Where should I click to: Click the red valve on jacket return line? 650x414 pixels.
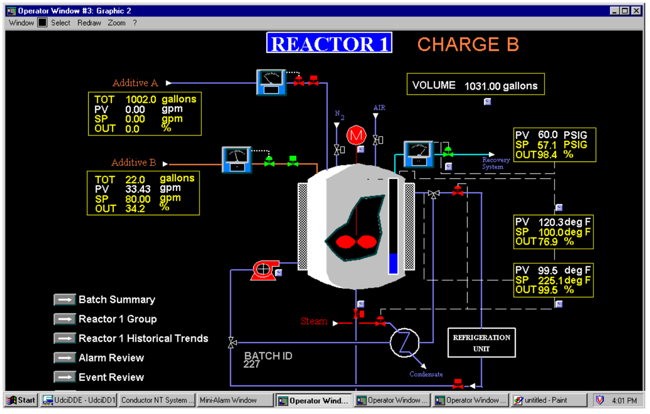pyautogui.click(x=458, y=191)
